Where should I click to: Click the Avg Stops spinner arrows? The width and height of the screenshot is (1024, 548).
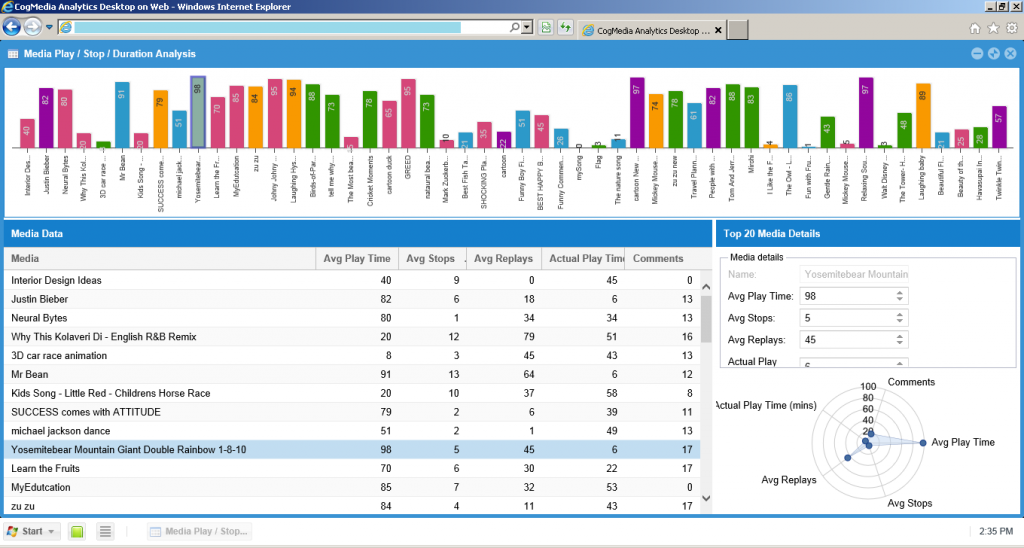[x=900, y=317]
